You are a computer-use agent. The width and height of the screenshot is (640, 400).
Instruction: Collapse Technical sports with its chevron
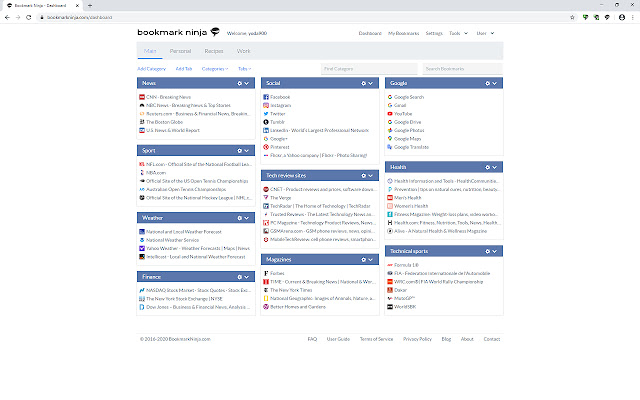pos(494,251)
